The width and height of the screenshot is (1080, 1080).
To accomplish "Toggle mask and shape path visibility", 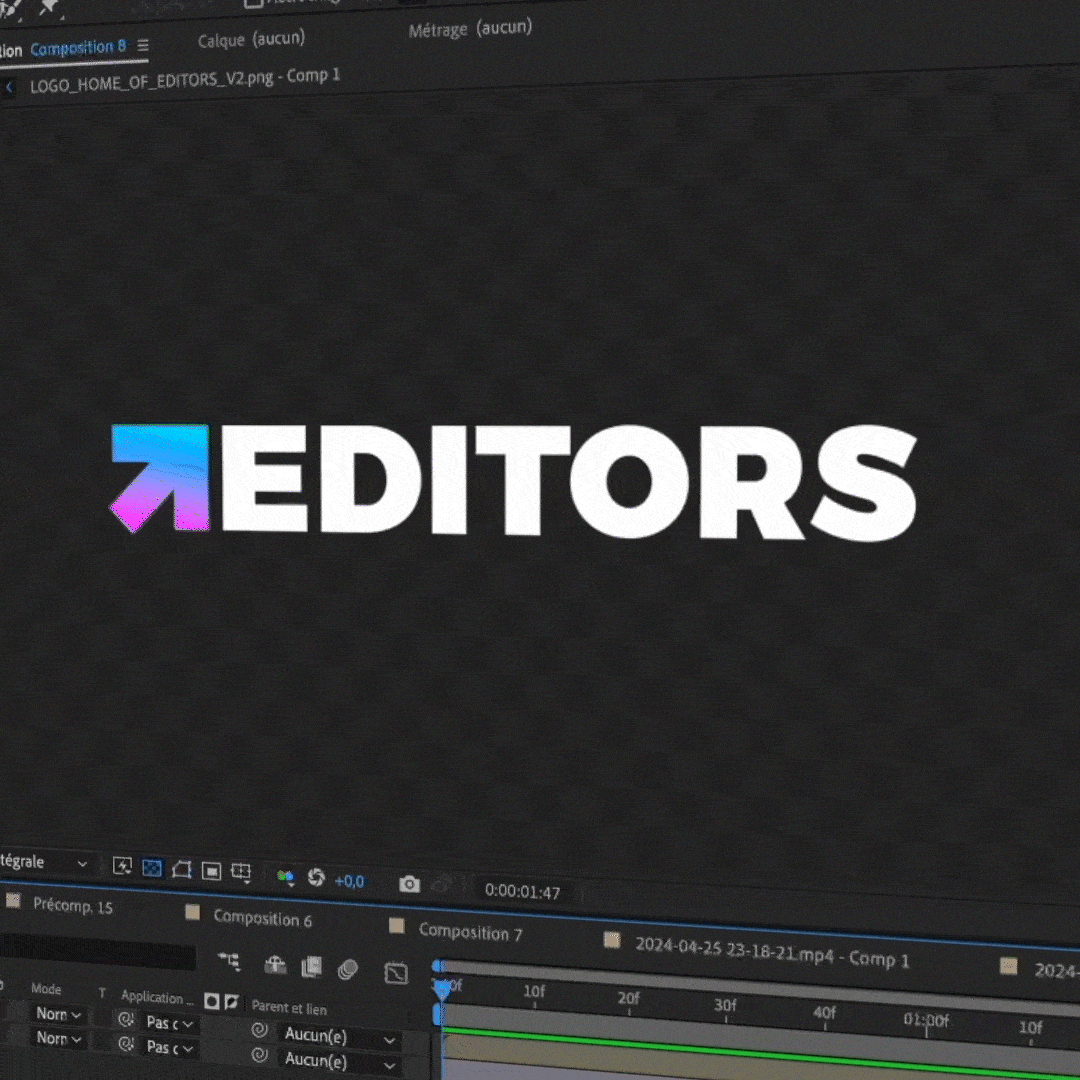I will (x=181, y=869).
